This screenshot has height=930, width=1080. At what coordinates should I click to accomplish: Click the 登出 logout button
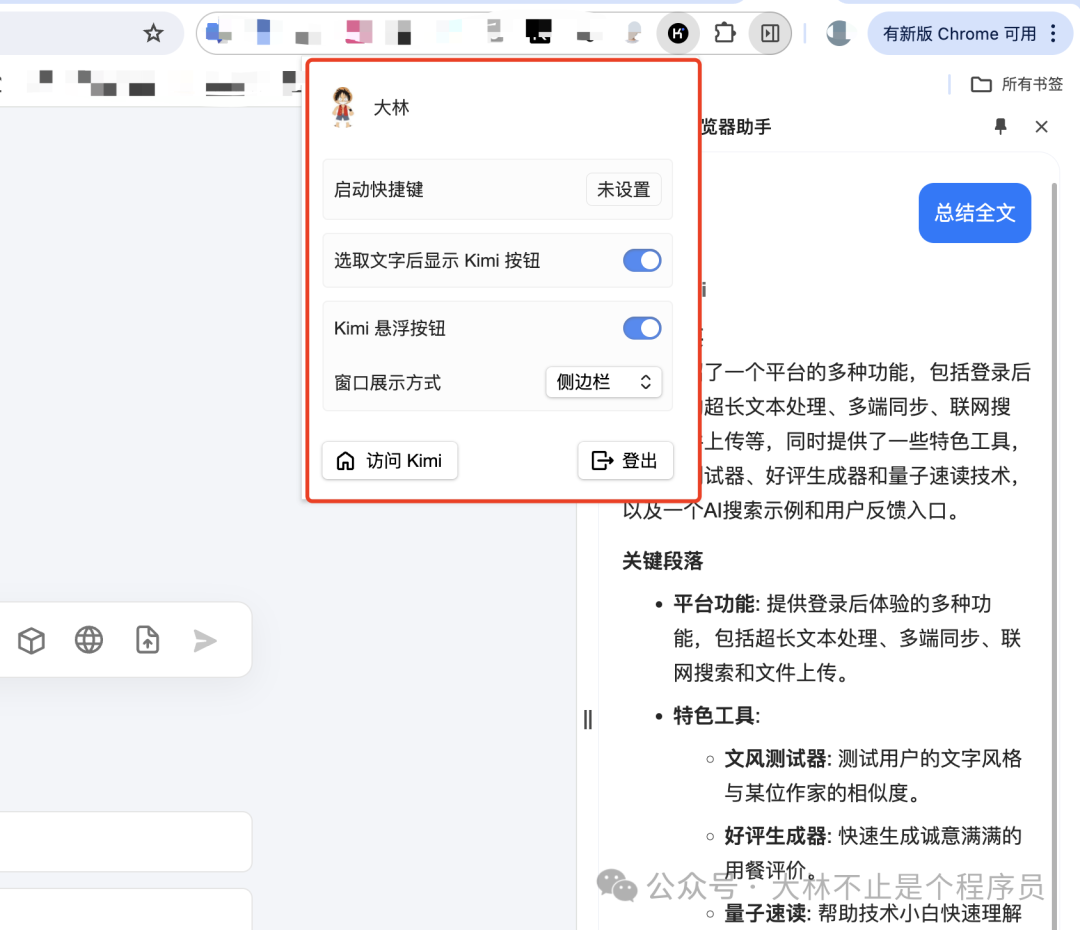(625, 460)
